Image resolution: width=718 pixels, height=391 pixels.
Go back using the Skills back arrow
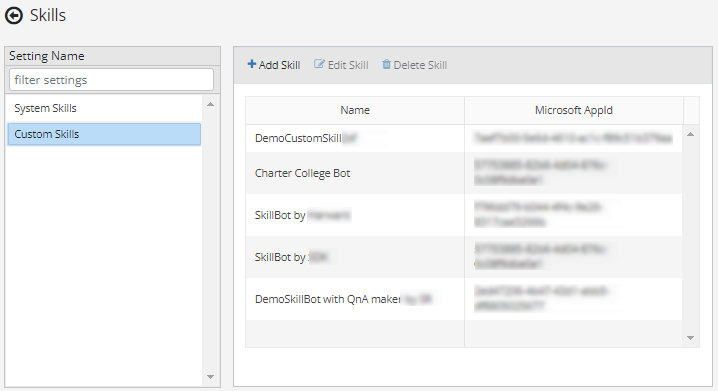click(14, 16)
